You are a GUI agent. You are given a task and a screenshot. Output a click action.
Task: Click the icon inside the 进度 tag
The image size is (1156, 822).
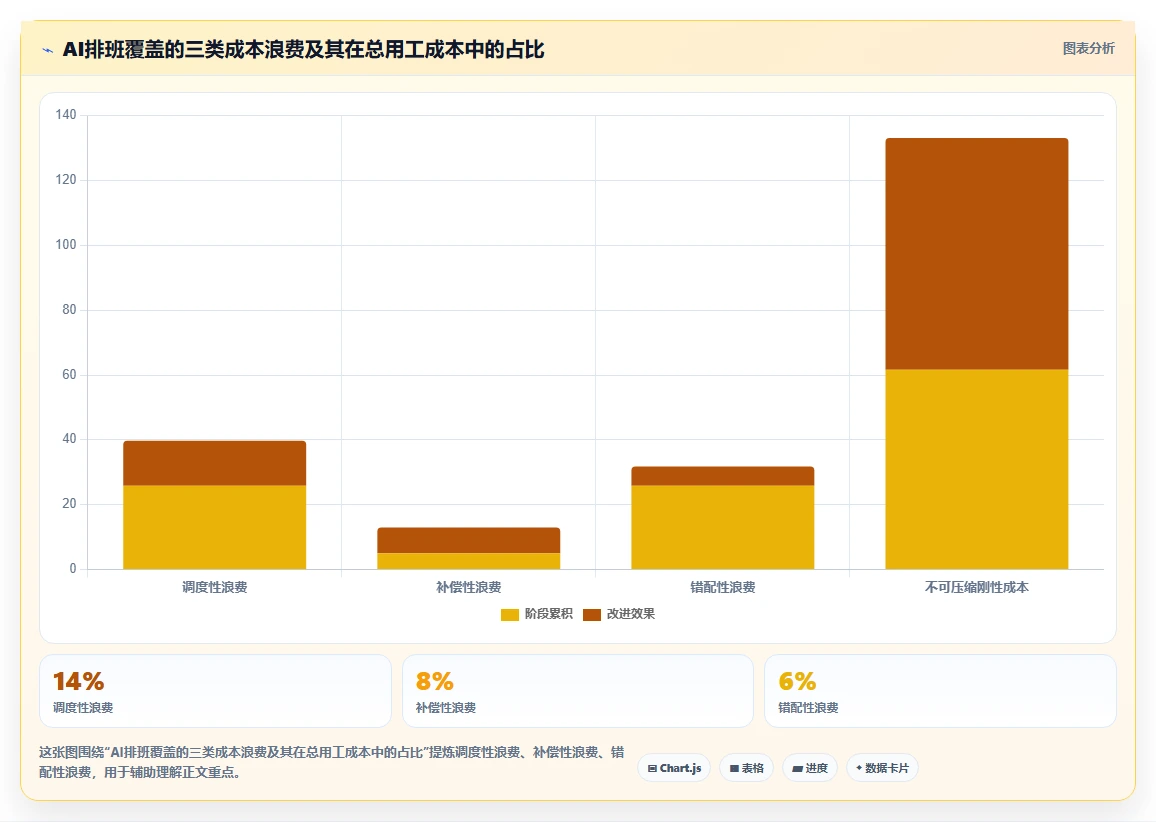click(797, 768)
